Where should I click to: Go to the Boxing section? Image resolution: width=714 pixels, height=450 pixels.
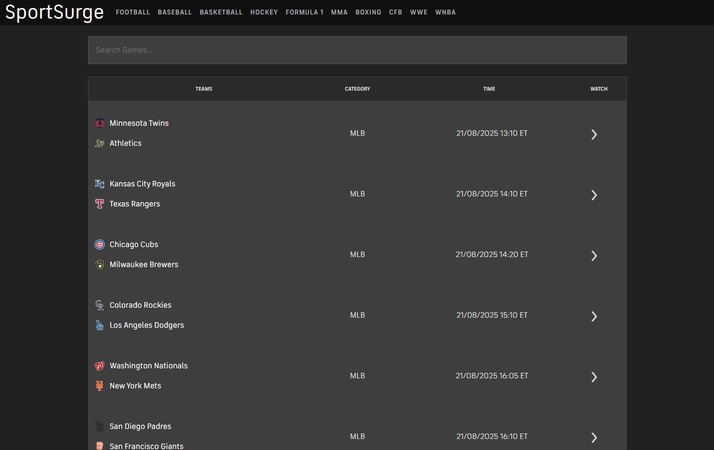[368, 12]
